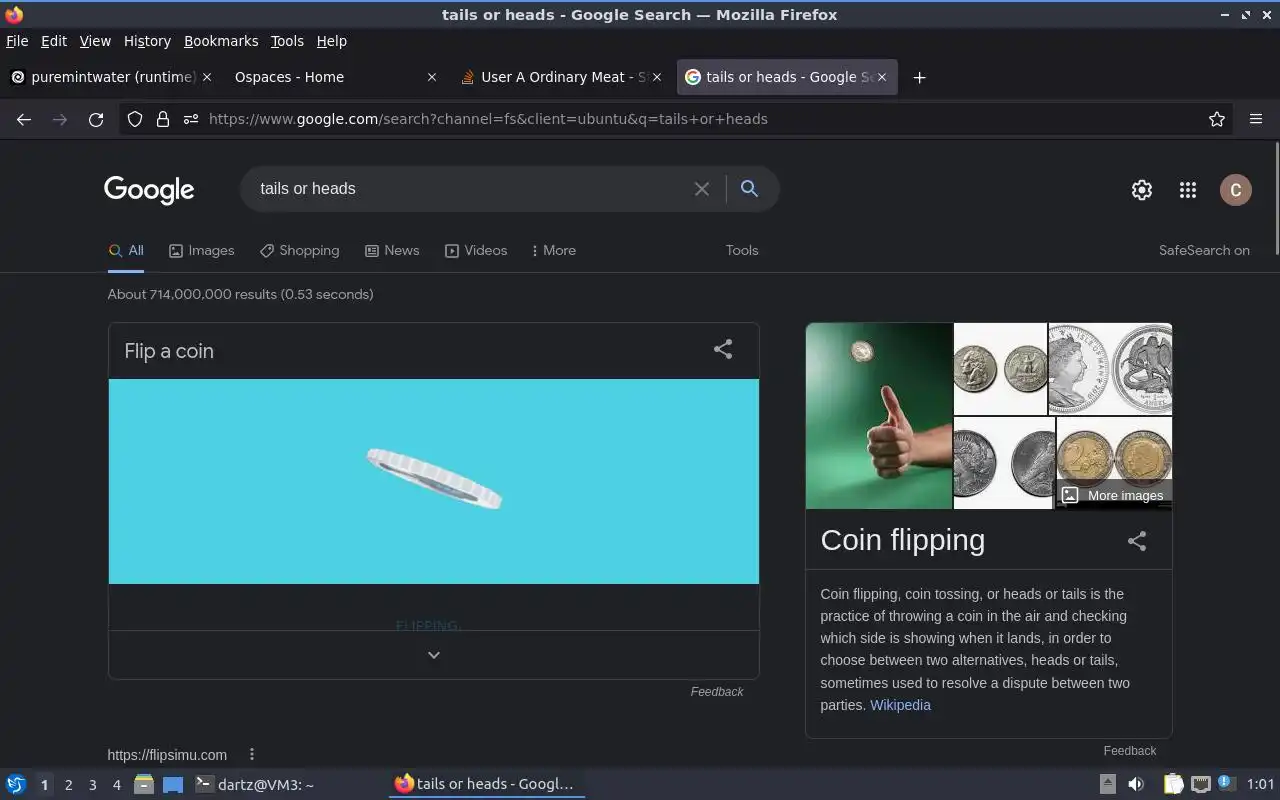1280x800 pixels.
Task: Click Feedback under the coin widget
Action: click(x=717, y=691)
